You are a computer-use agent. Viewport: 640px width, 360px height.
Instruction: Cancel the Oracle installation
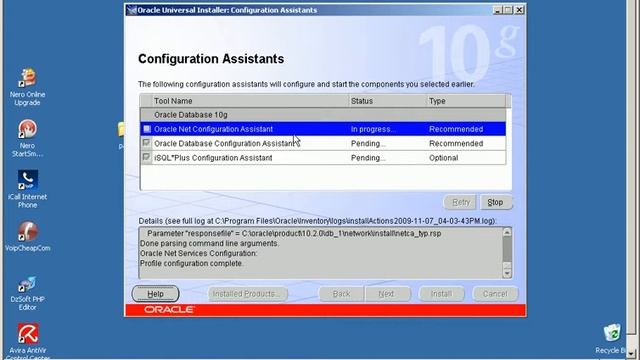tap(495, 294)
